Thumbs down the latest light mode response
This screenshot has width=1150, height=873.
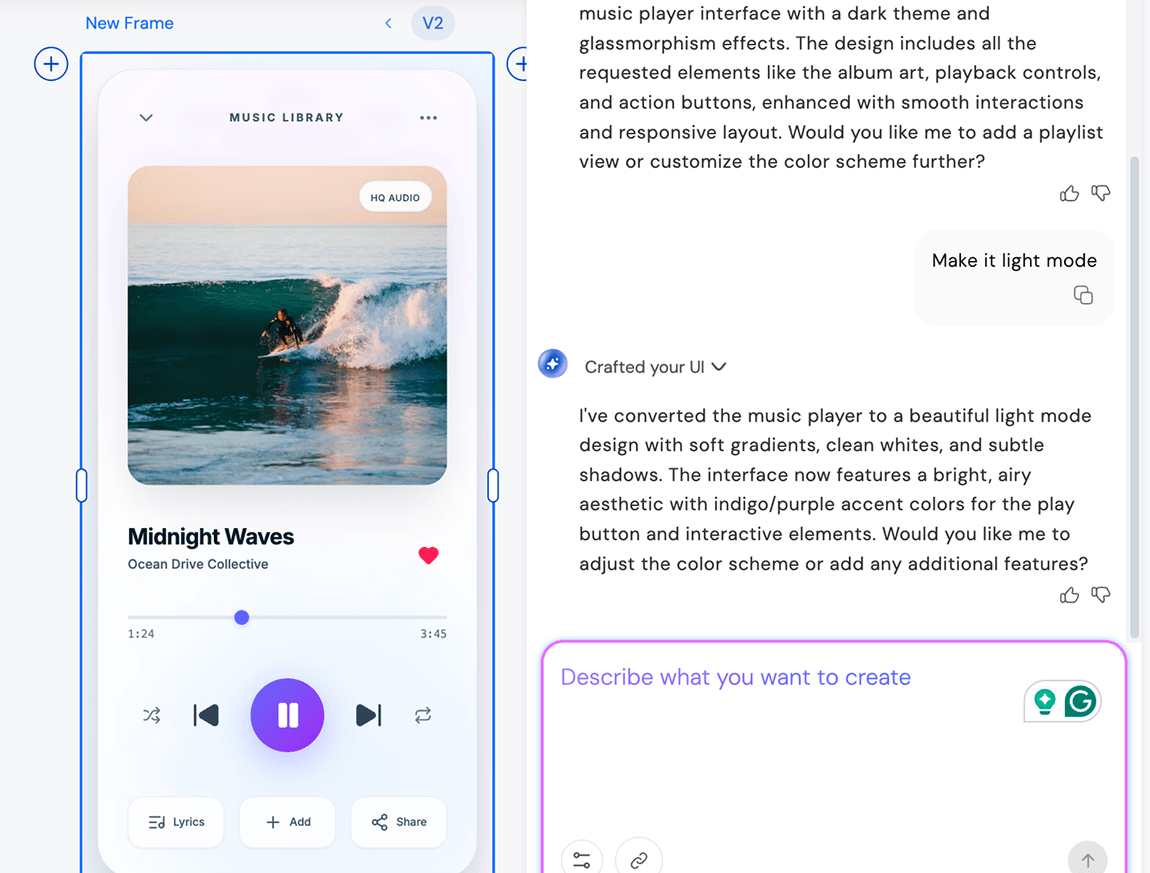[x=1101, y=595]
